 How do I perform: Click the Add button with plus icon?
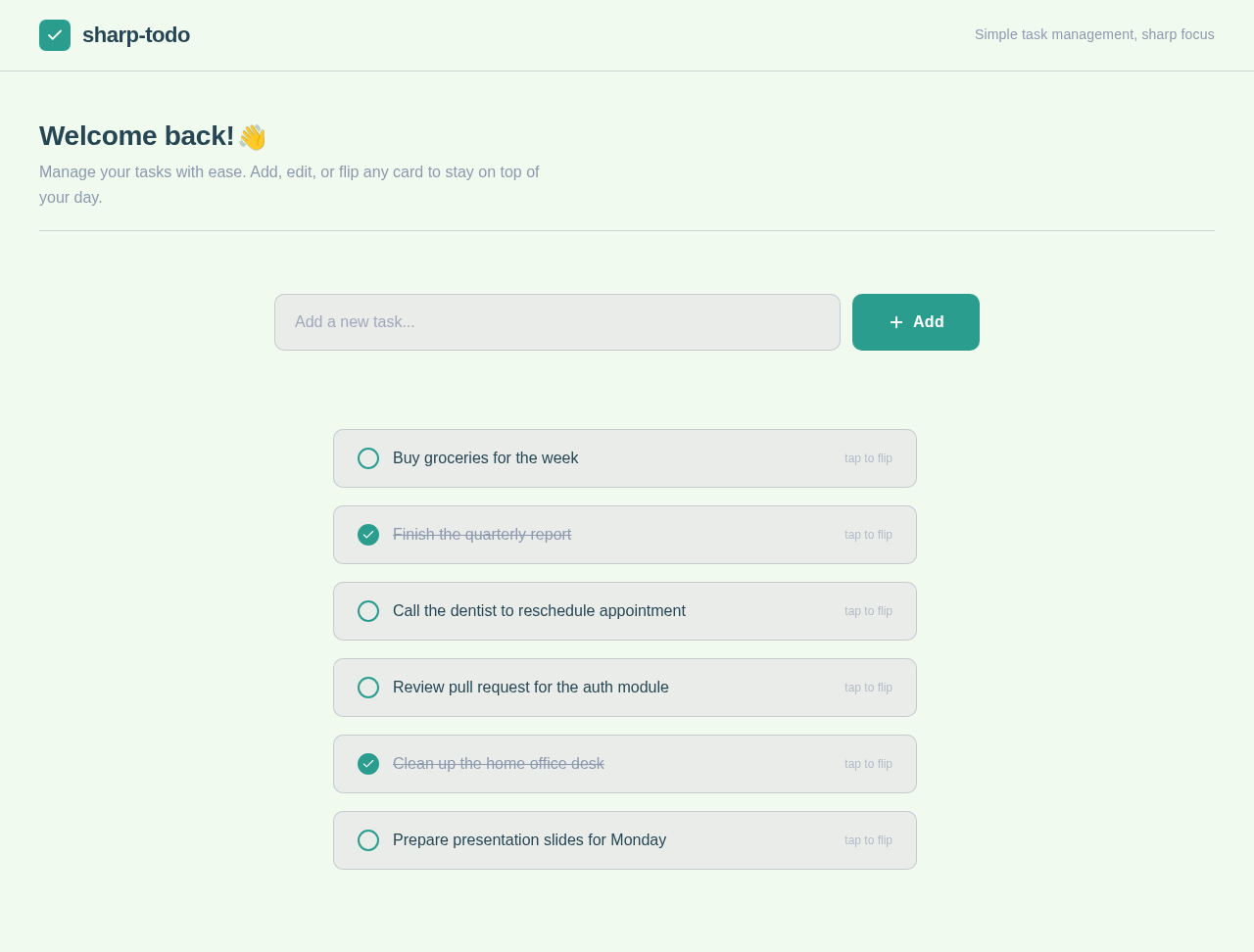coord(916,322)
